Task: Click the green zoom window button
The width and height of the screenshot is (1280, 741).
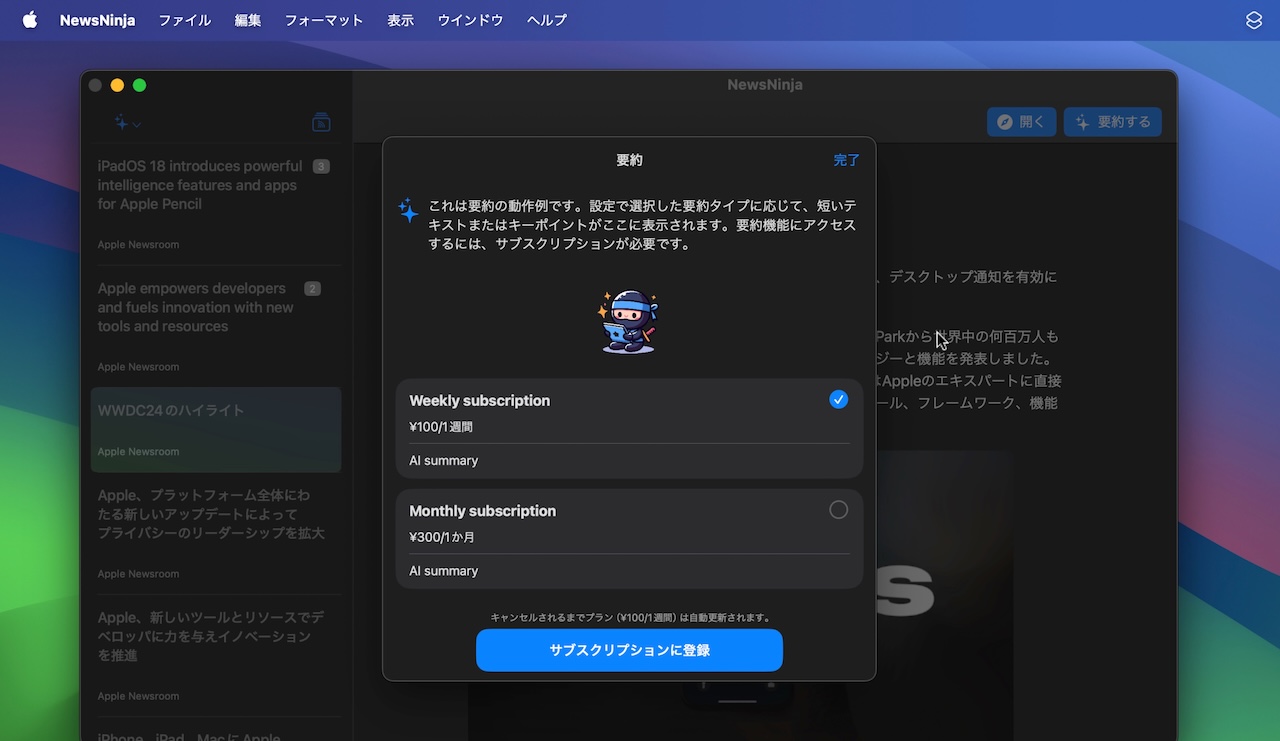Action: [139, 85]
